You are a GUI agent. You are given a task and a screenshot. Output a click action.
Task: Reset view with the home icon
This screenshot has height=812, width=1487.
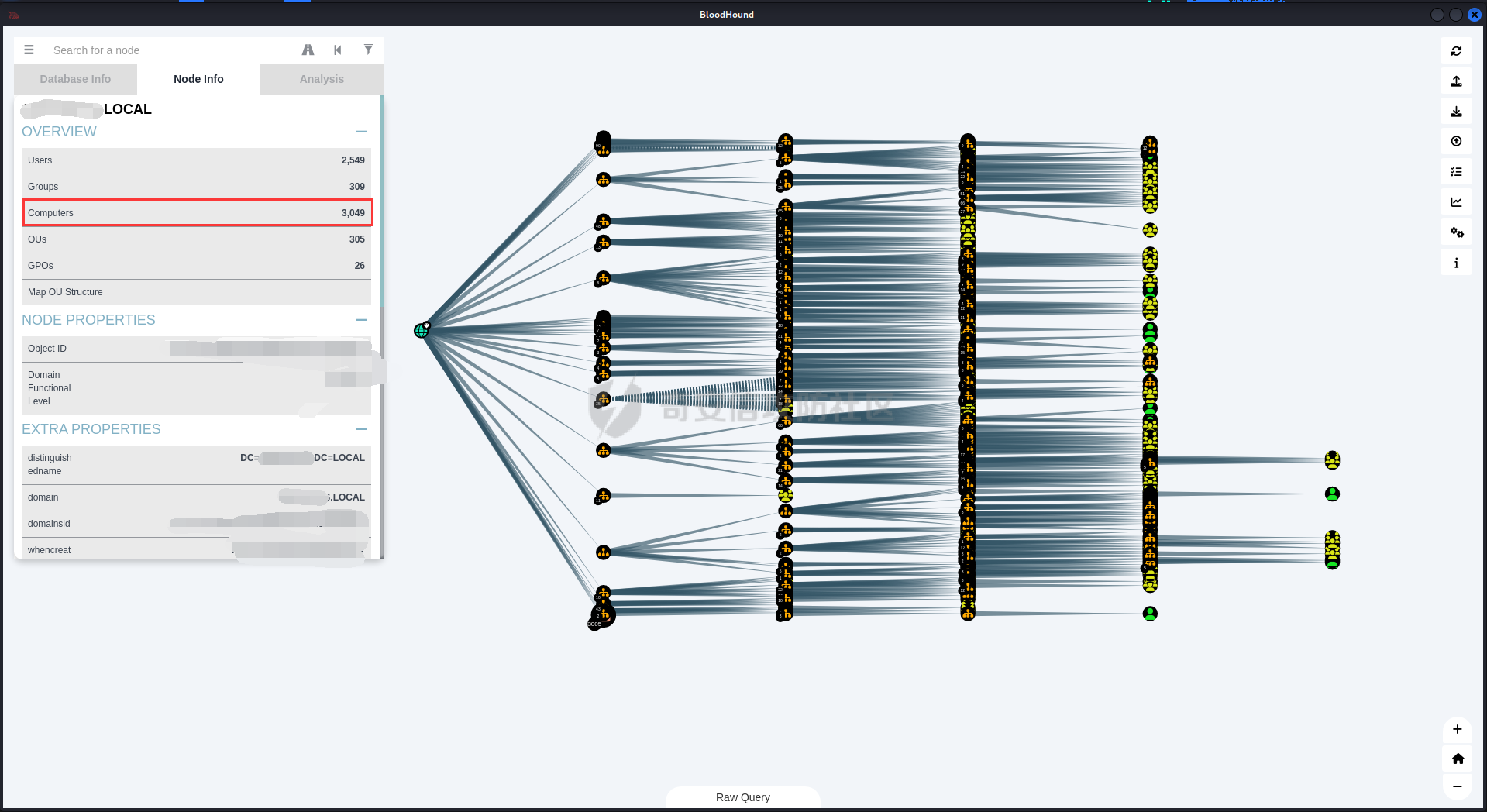1457,759
